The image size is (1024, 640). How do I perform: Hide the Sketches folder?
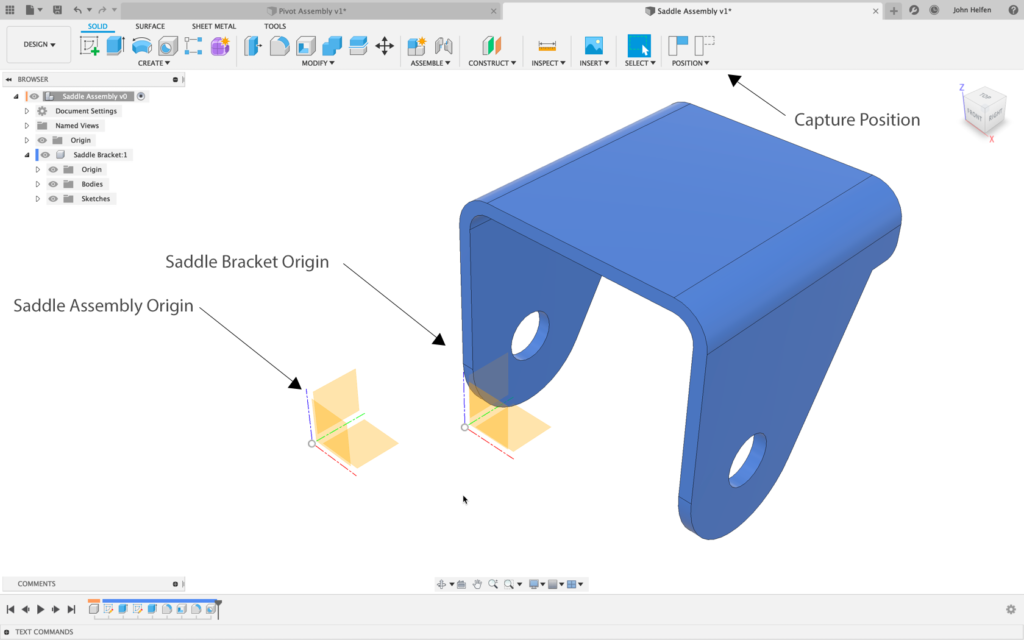coord(54,199)
